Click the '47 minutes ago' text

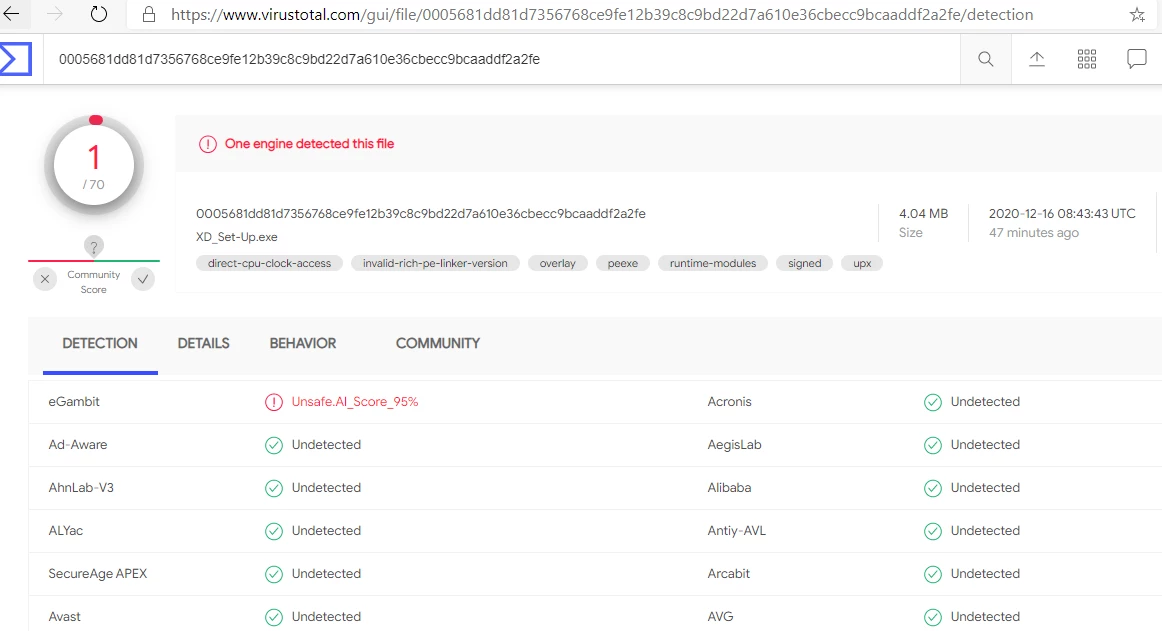(x=1034, y=233)
